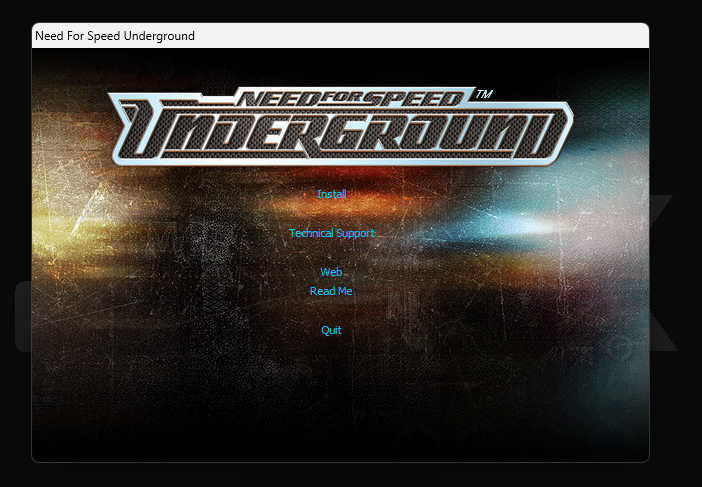Click the window title 'Need For Speed Underground'
Viewport: 702px width, 487px height.
[115, 36]
